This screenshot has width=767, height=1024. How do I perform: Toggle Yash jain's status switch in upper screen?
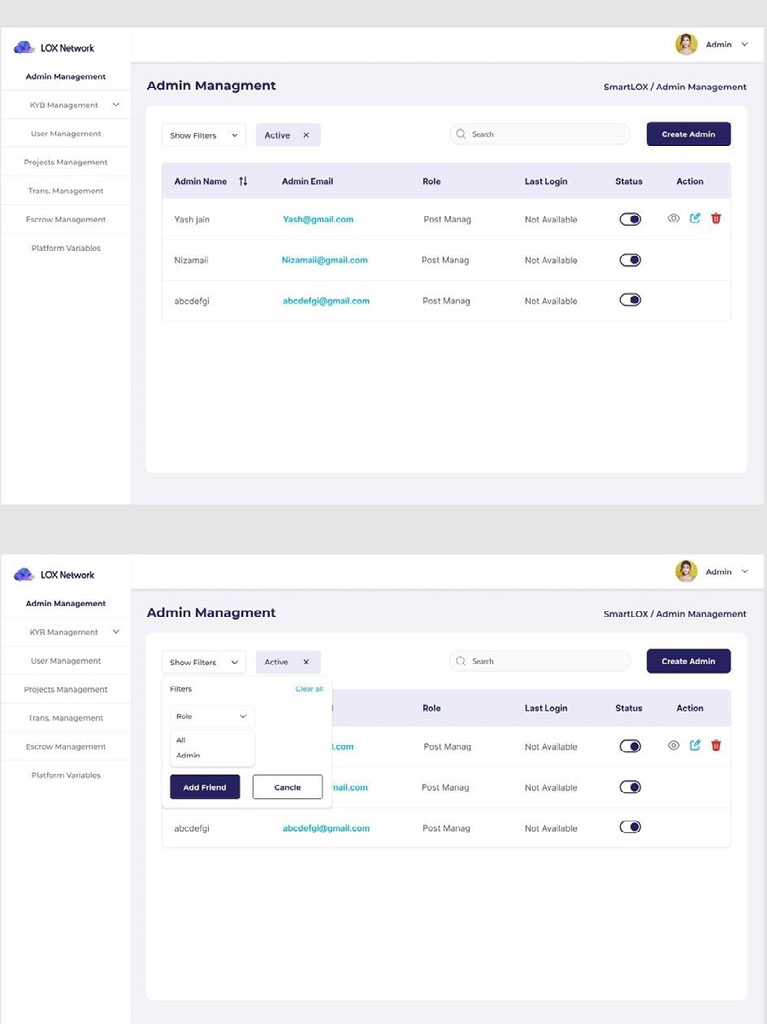click(x=630, y=219)
